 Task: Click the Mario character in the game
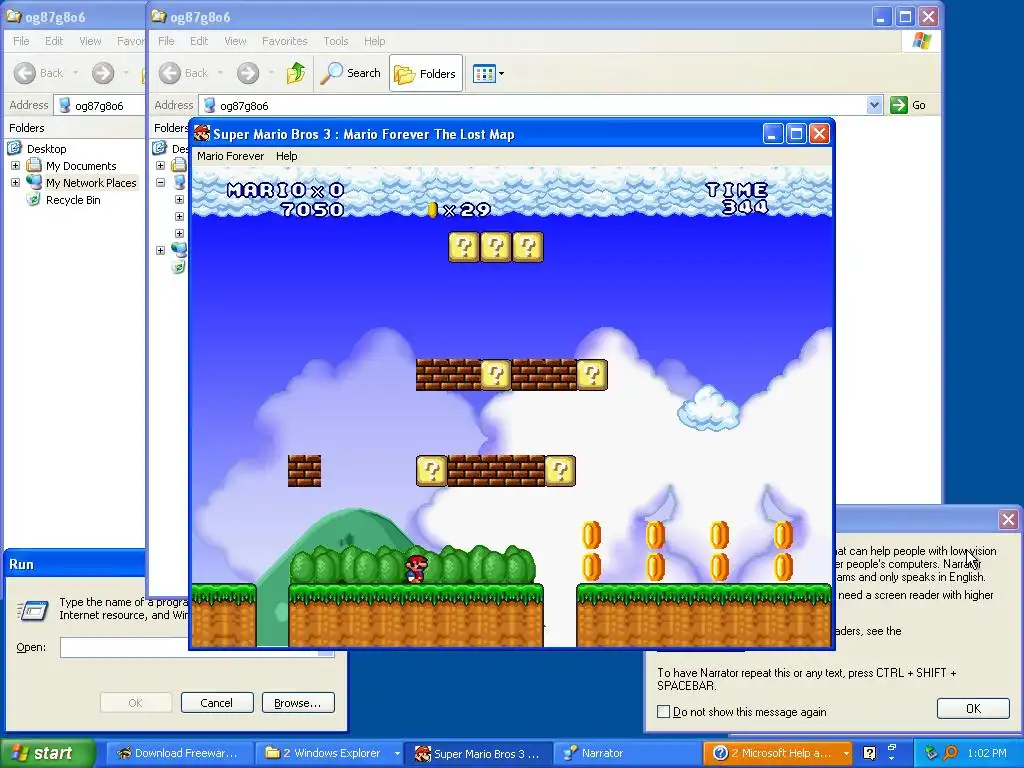[x=416, y=569]
